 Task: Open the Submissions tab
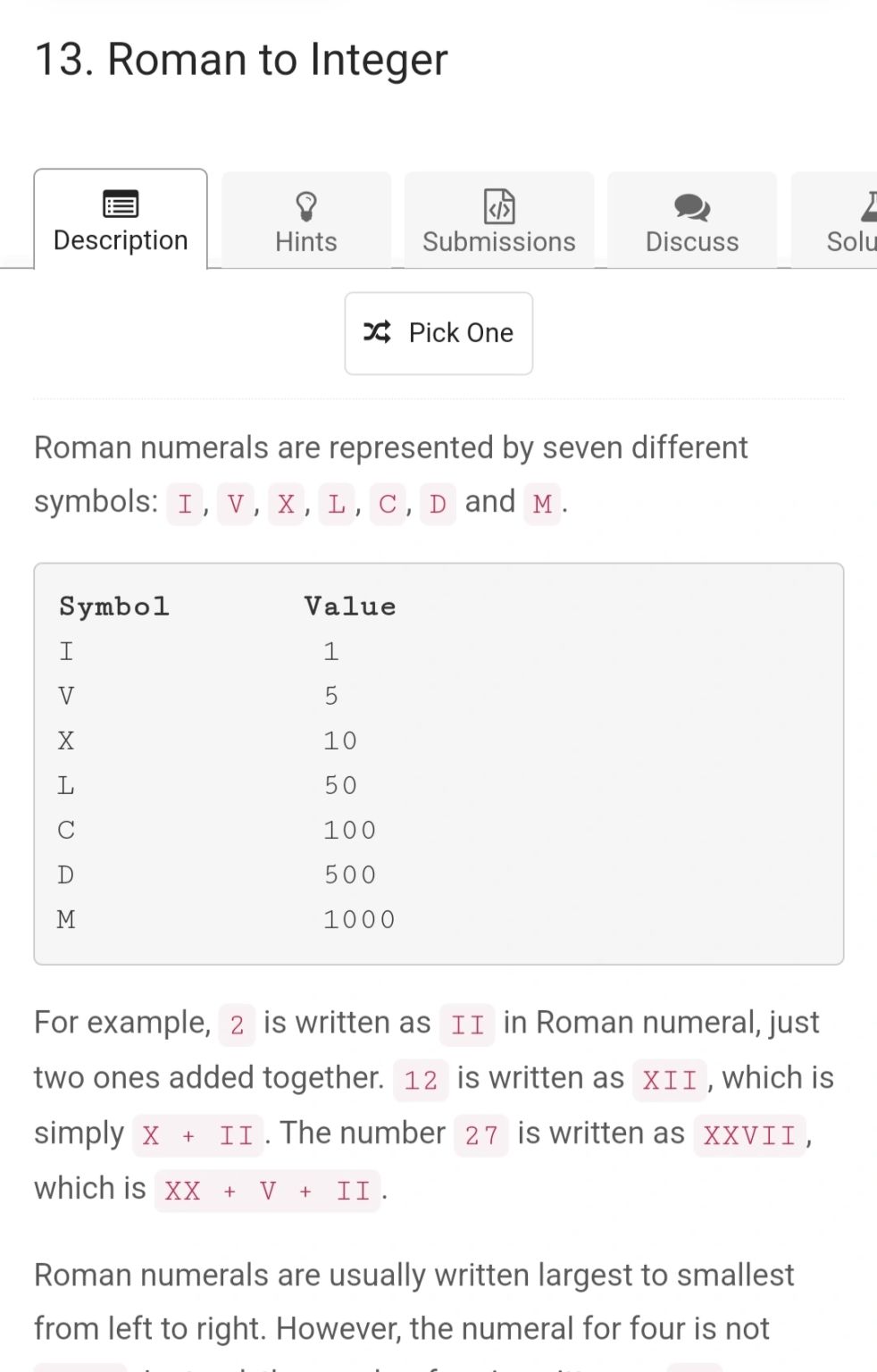[x=499, y=220]
